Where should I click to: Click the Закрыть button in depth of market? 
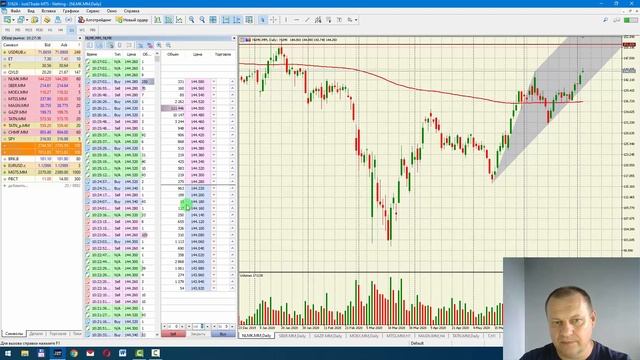coord(198,334)
